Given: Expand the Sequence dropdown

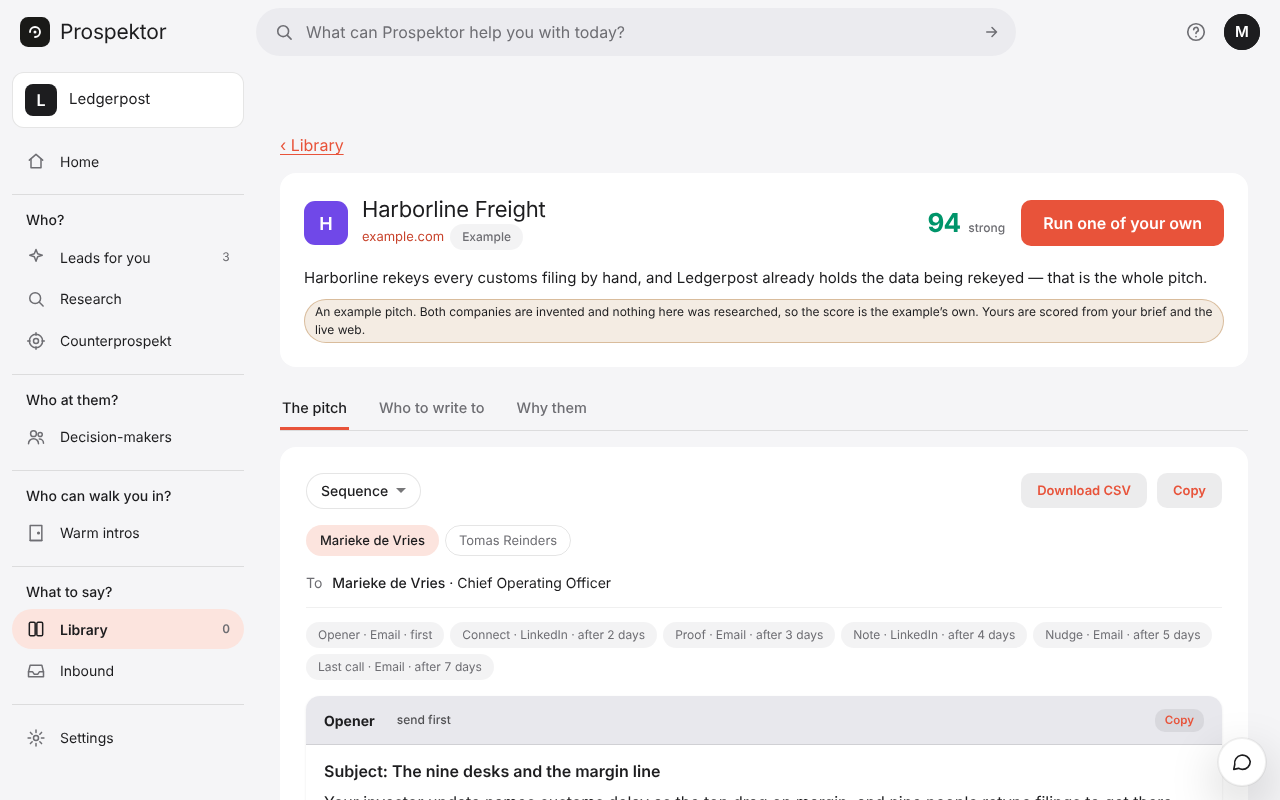Looking at the screenshot, I should [363, 491].
